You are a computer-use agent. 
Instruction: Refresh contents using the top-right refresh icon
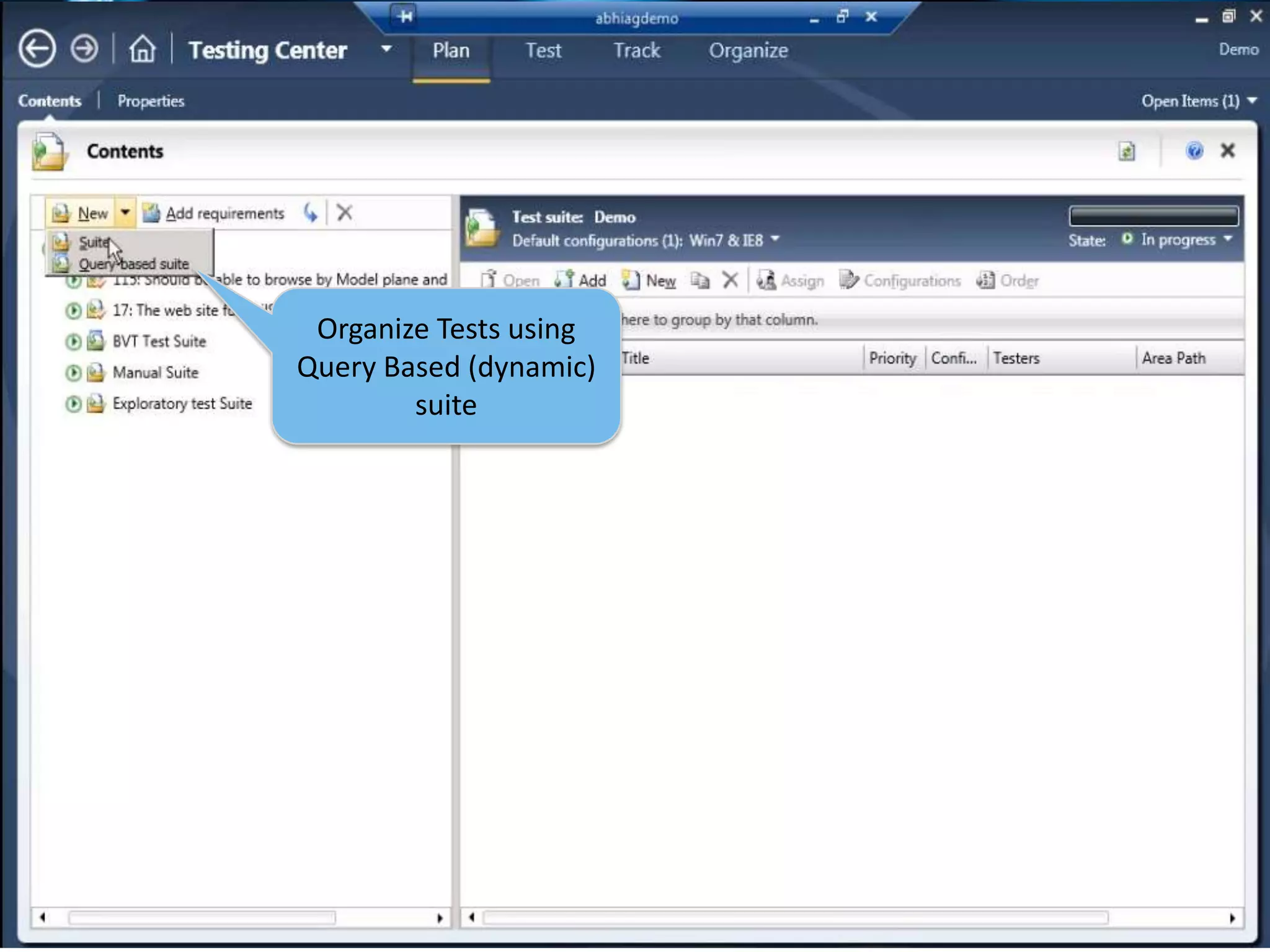[x=1127, y=151]
